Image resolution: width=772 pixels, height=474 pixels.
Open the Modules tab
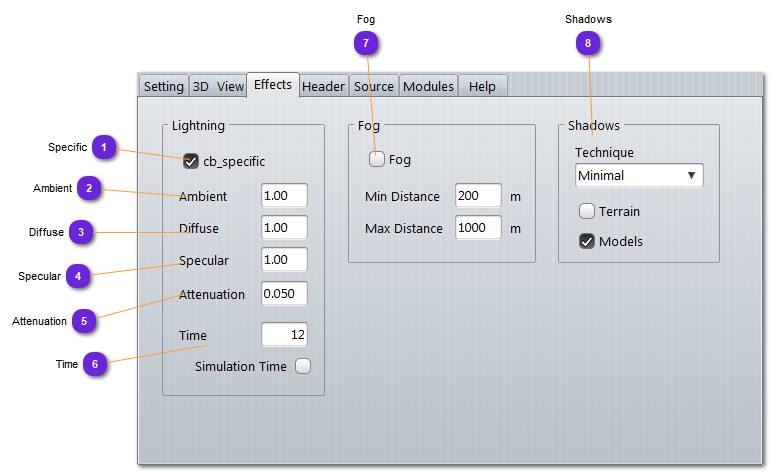pyautogui.click(x=429, y=87)
